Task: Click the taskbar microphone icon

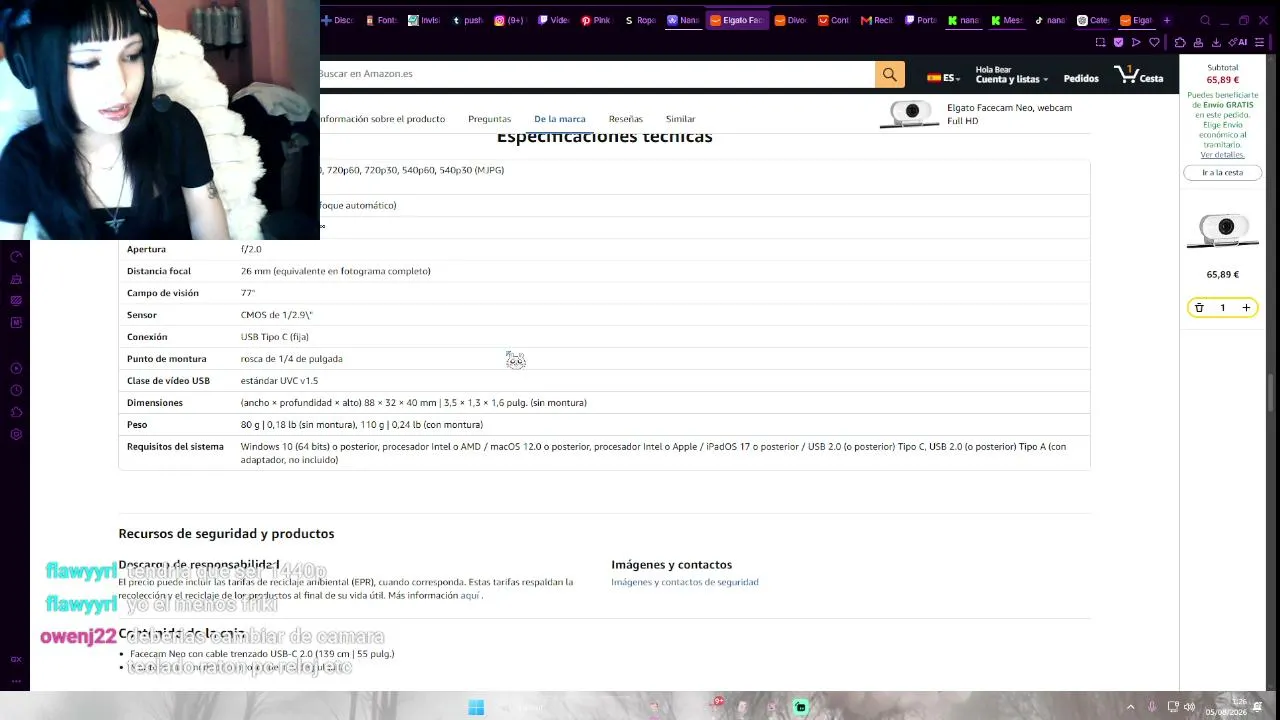Action: pos(1152,707)
